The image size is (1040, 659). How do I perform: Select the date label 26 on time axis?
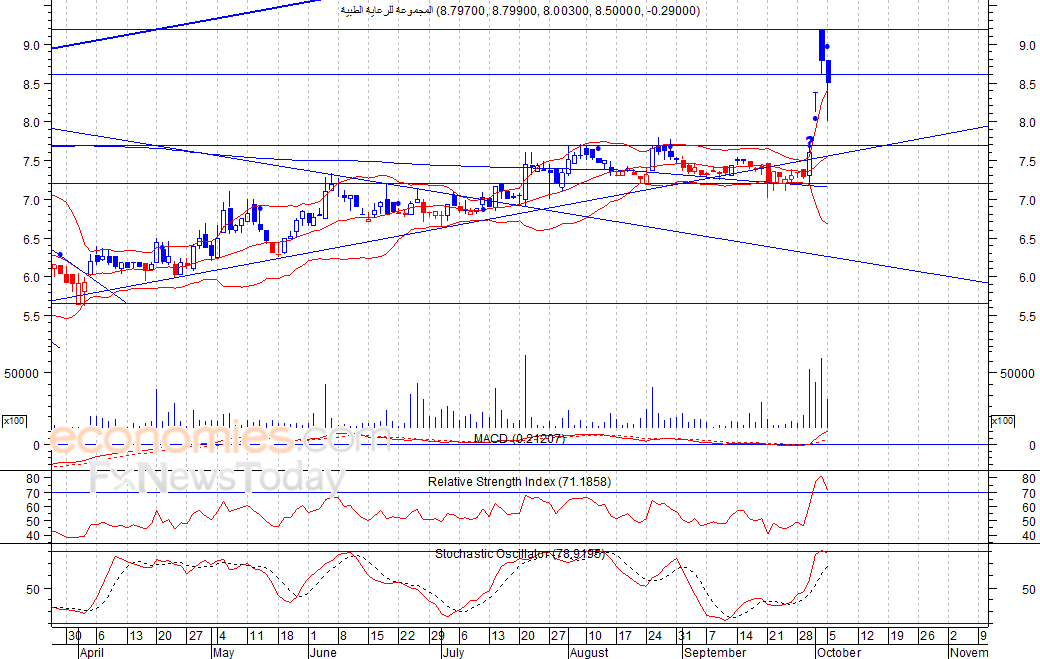coord(927,636)
